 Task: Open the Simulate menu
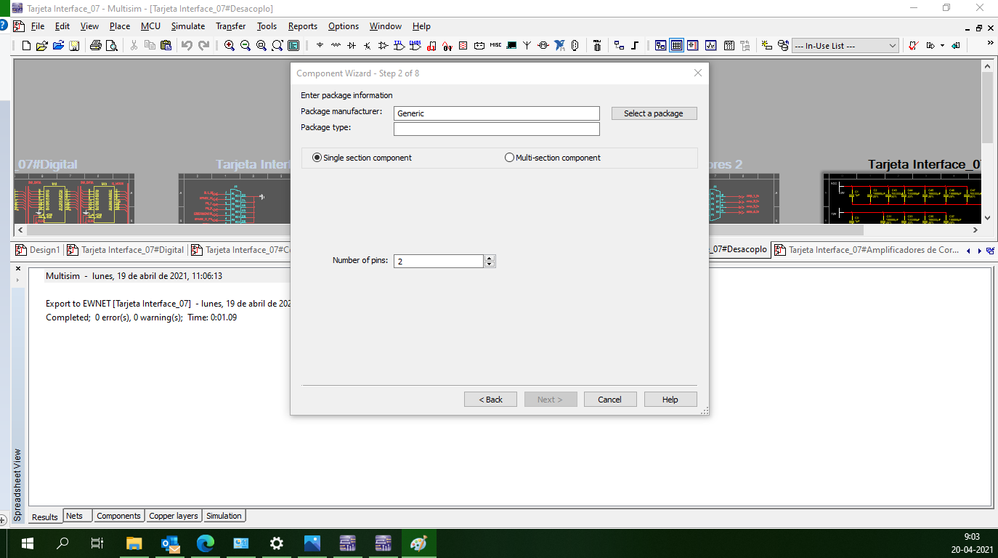(x=188, y=26)
